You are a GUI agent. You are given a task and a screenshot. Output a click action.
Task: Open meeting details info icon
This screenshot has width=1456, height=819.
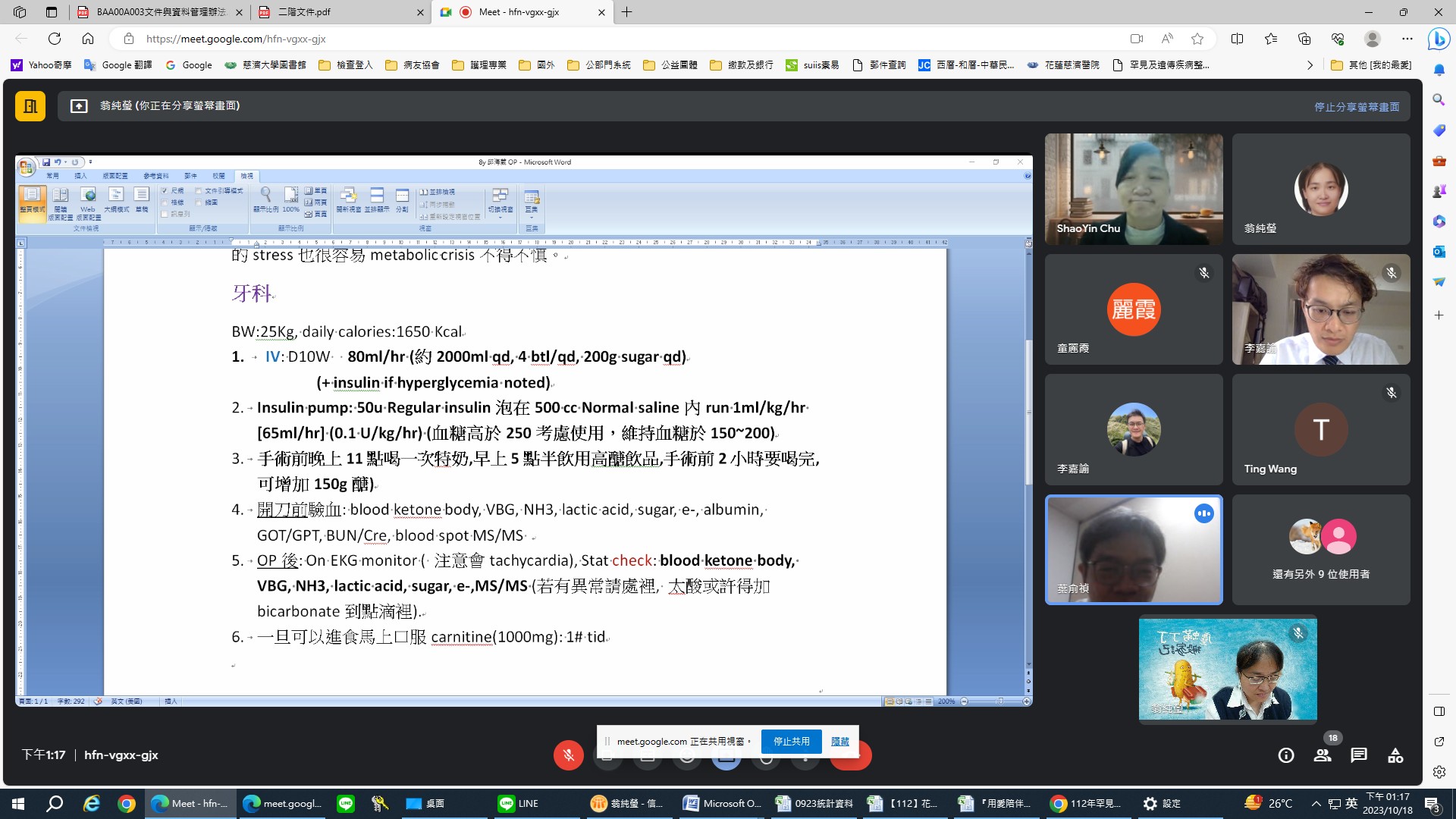(x=1286, y=755)
